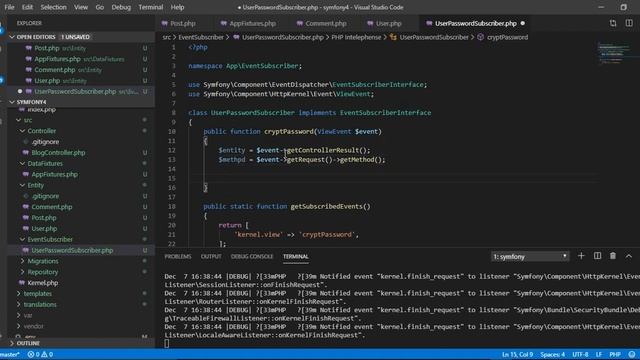The image size is (640, 360).
Task: Switch to the Output panel tab
Action: [211, 256]
